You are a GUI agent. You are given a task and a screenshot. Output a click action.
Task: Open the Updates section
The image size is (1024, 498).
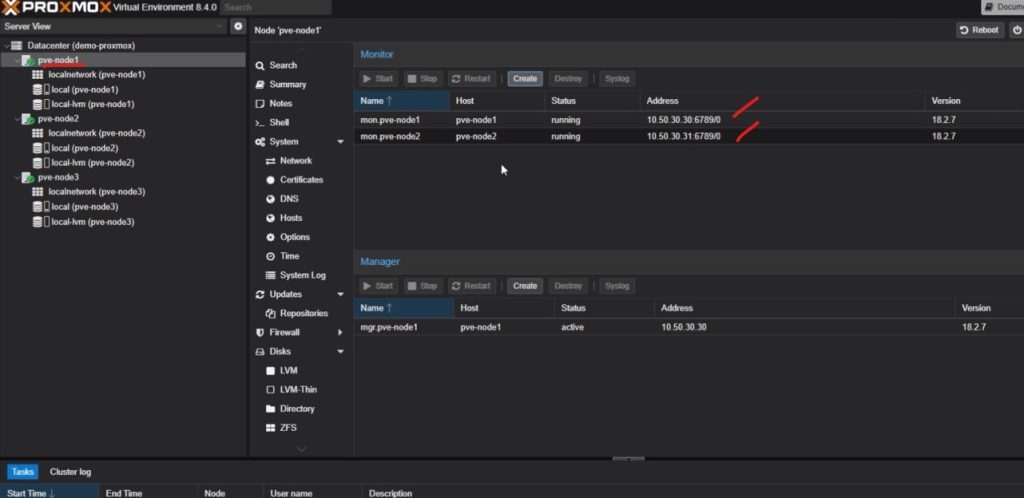[286, 294]
